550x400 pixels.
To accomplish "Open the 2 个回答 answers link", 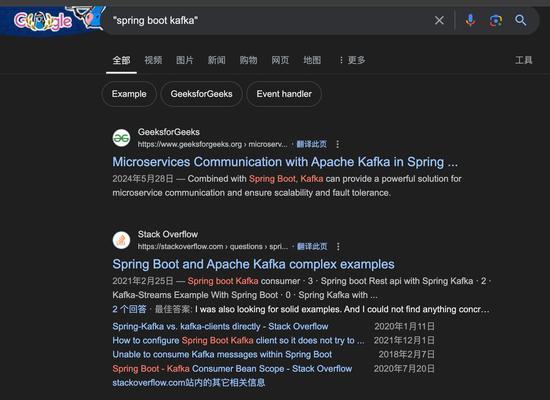I will (129, 309).
